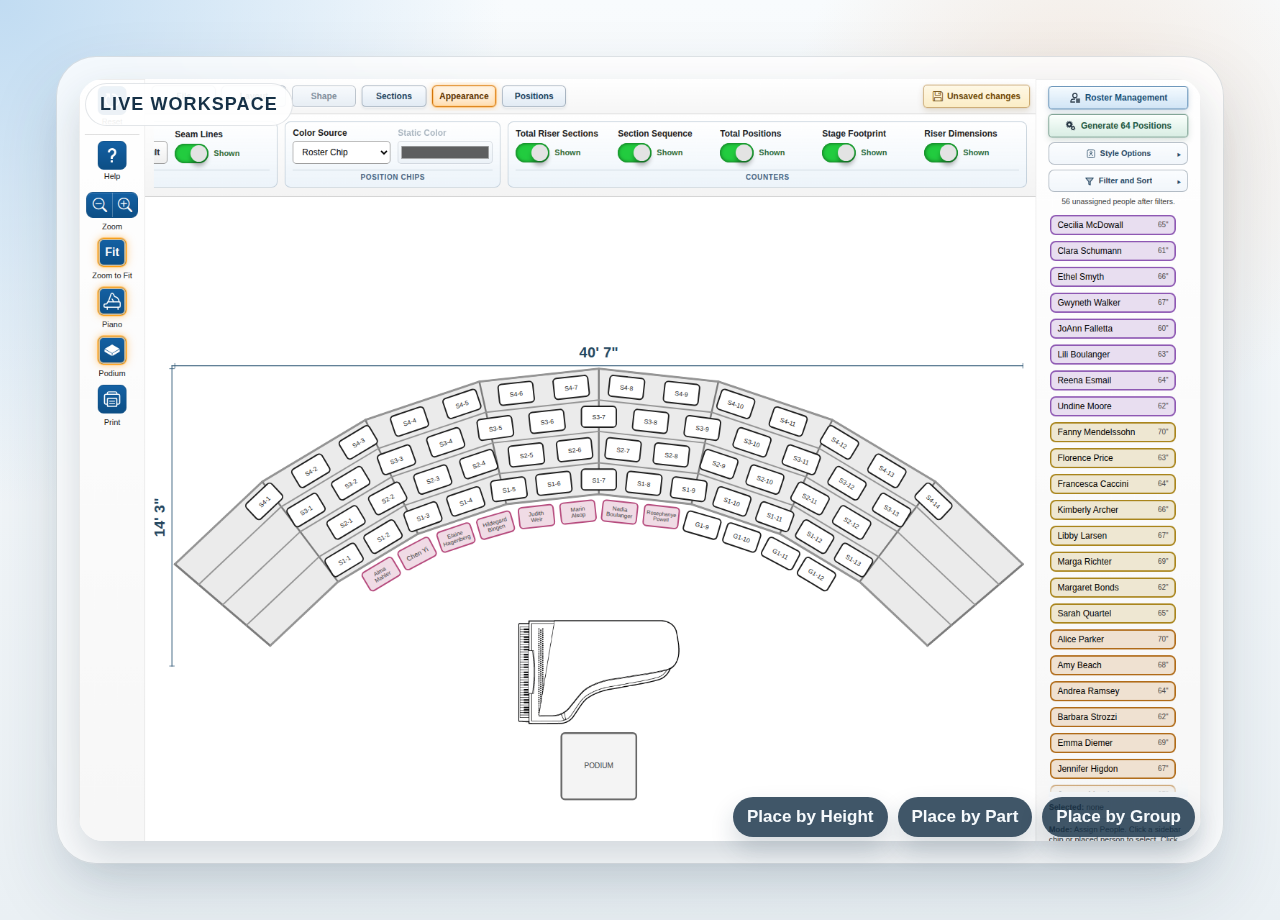Viewport: 1280px width, 920px height.
Task: Open the Color Source Roster Chip dropdown
Action: (x=342, y=152)
